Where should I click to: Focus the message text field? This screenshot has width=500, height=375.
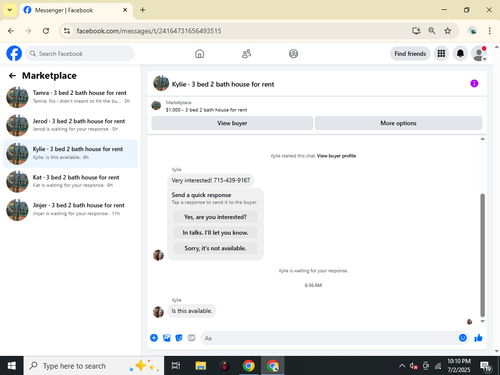[x=330, y=338]
